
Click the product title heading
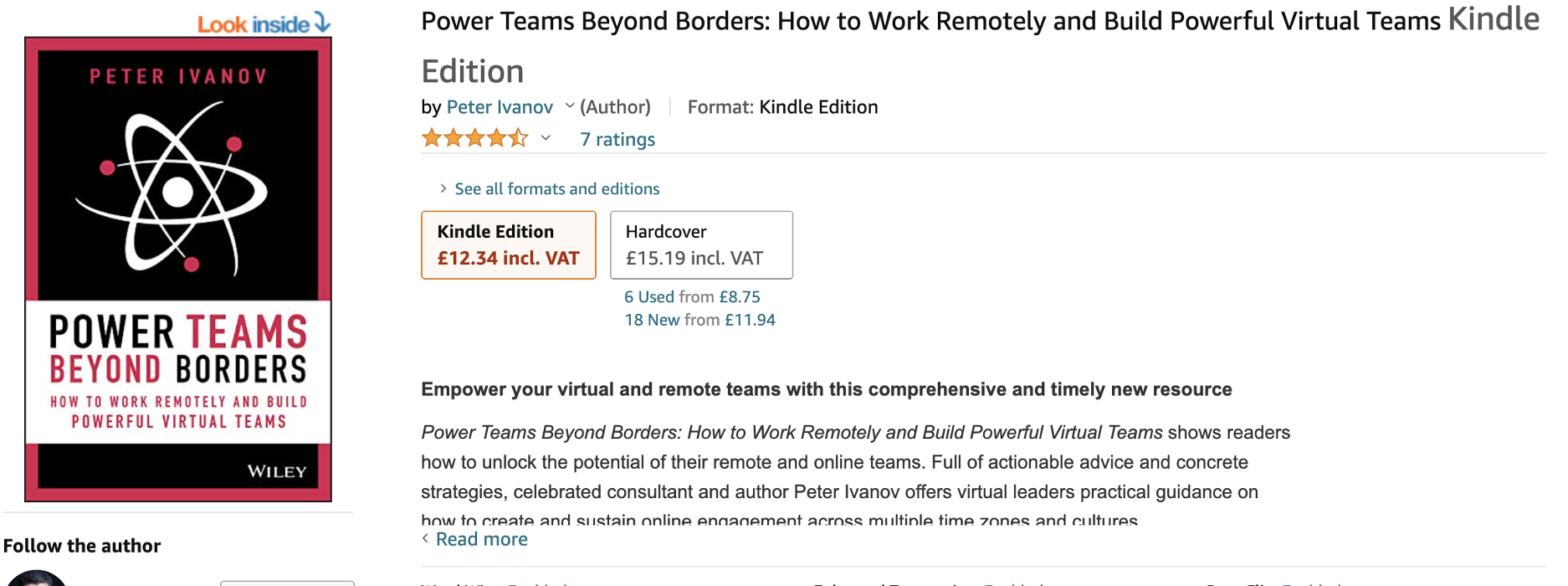coord(930,22)
